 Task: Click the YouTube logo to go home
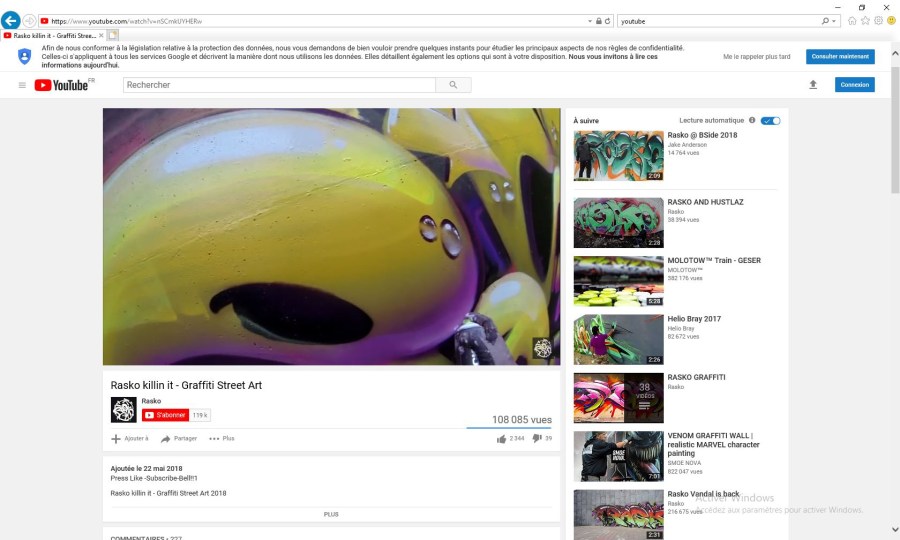(x=63, y=85)
